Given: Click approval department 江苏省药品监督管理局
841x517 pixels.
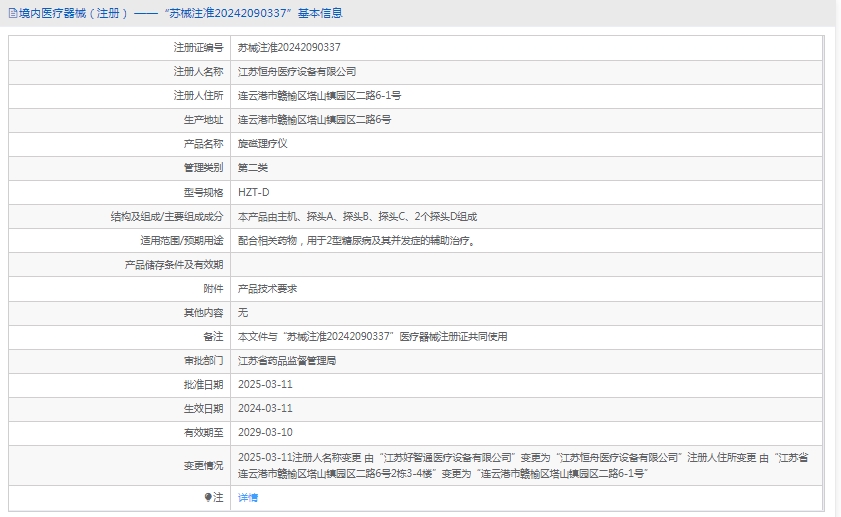Looking at the screenshot, I should 287,360.
